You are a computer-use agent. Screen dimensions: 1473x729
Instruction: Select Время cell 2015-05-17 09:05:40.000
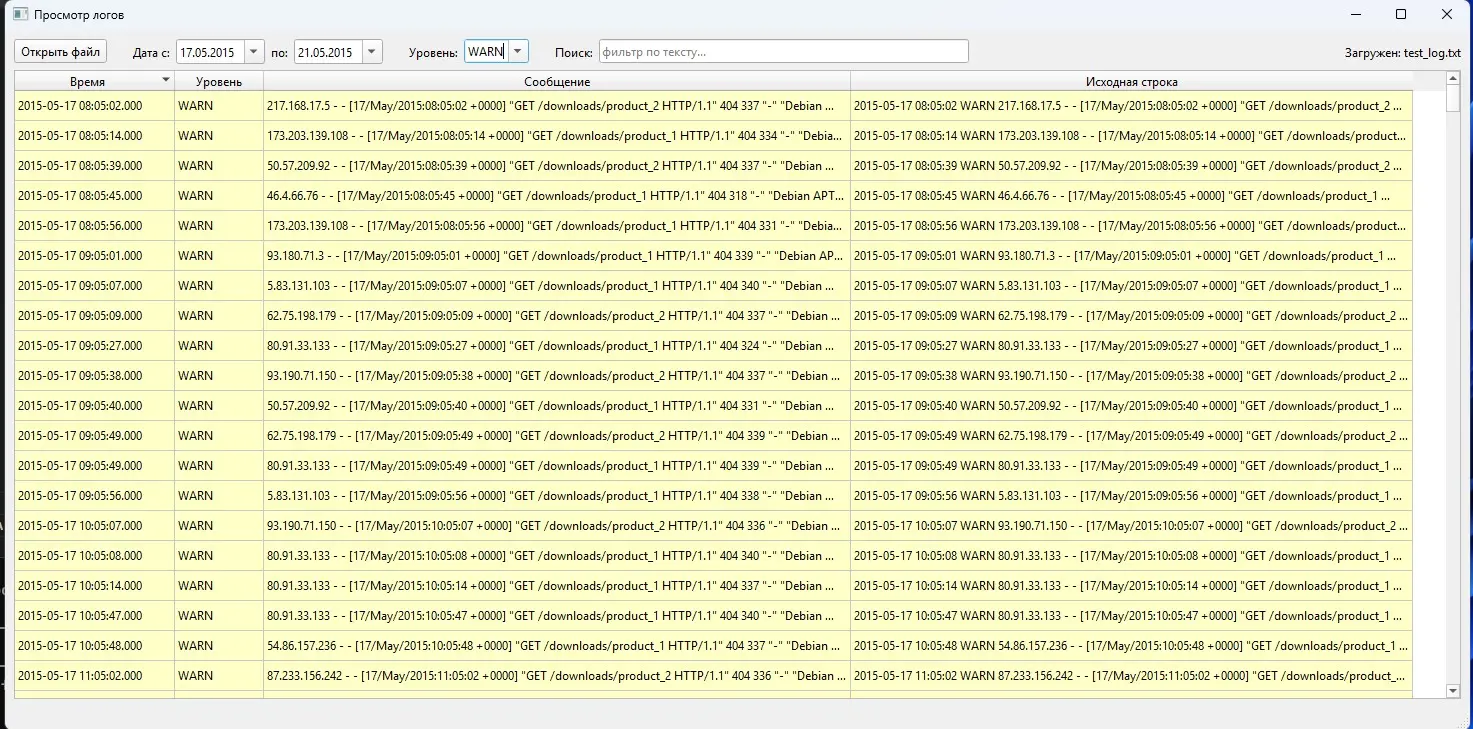[x=94, y=406]
